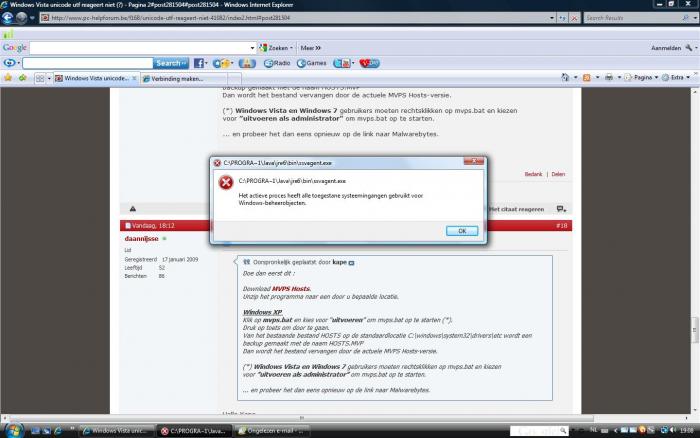700x438 pixels.
Task: Click the browser Forward arrow button
Action: coord(21,18)
